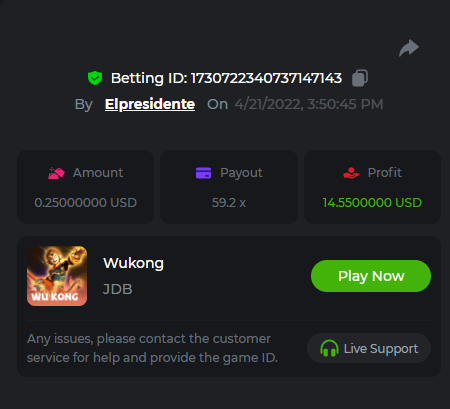Open Live Support chat
450x409 pixels.
[369, 348]
